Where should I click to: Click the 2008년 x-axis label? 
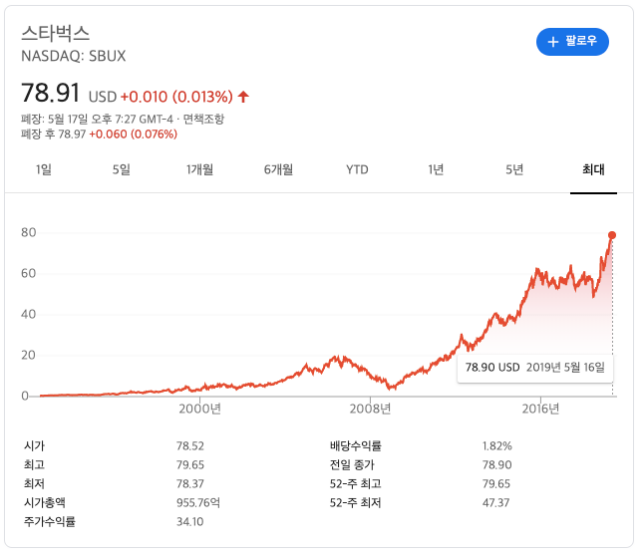pos(370,408)
